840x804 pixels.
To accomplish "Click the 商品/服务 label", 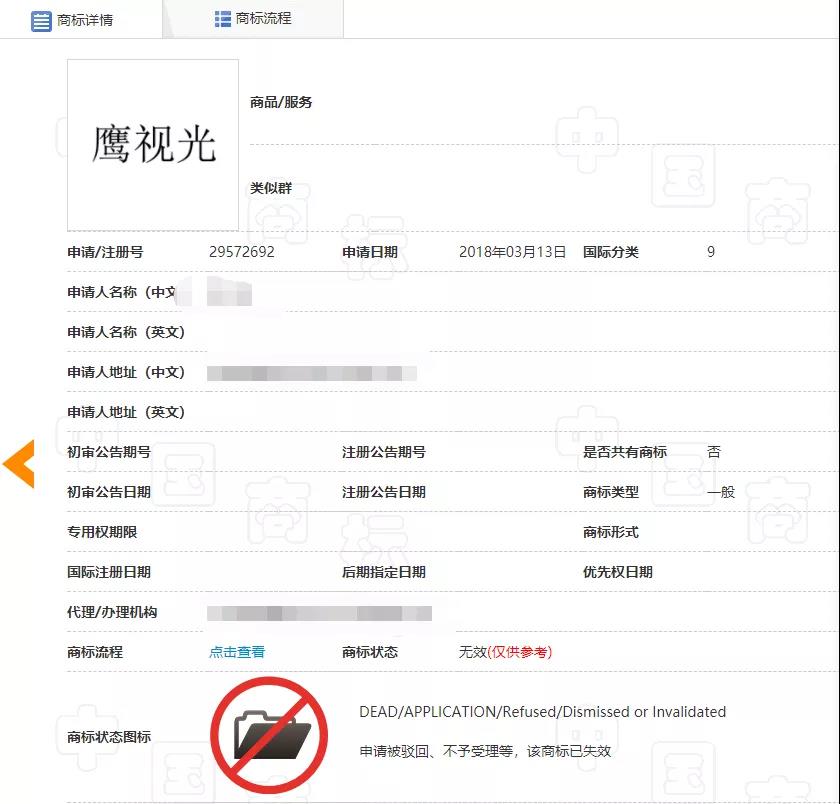I will (281, 102).
